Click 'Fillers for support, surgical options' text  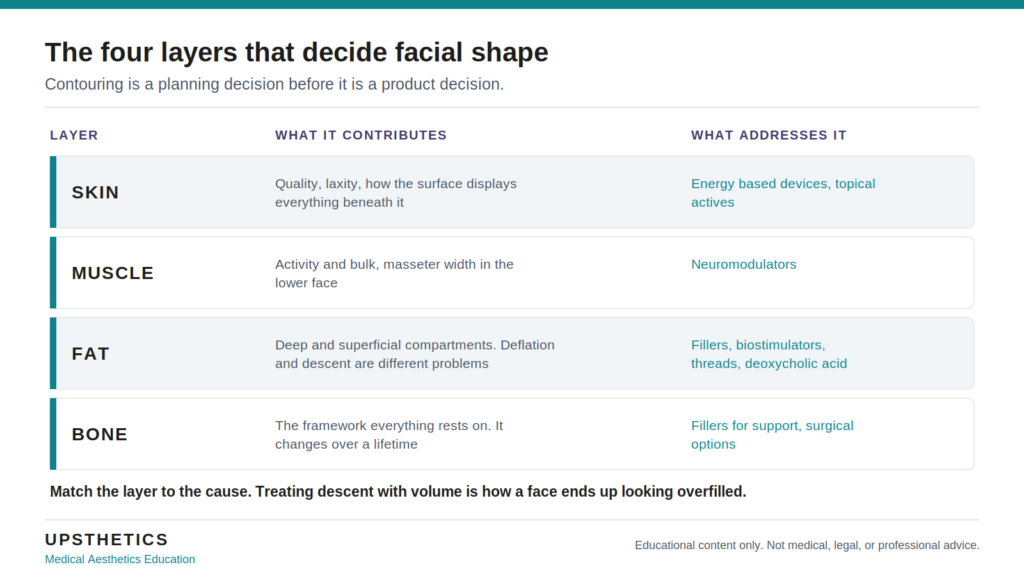tap(772, 435)
